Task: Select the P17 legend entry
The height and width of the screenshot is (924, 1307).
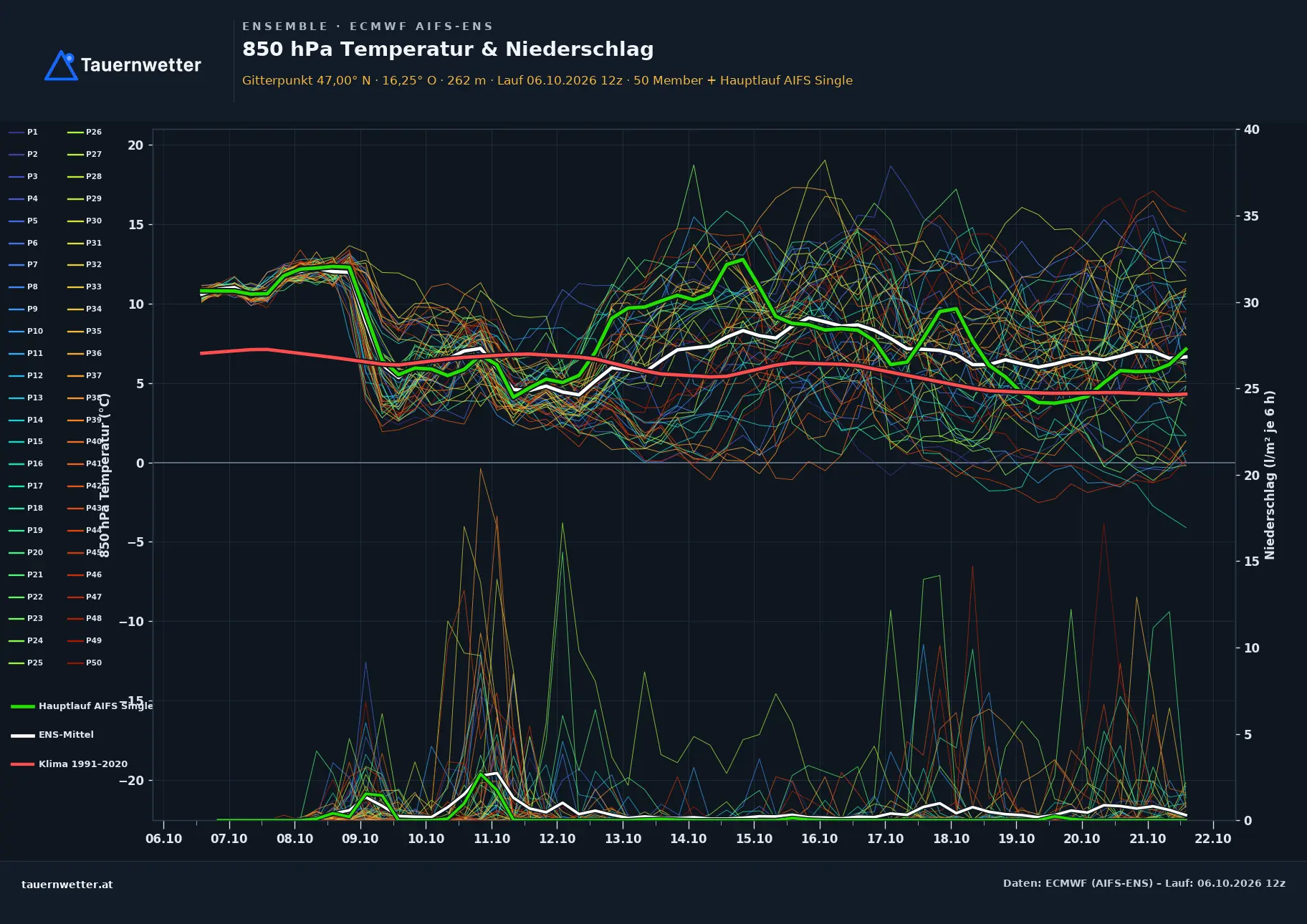Action: 26,486
